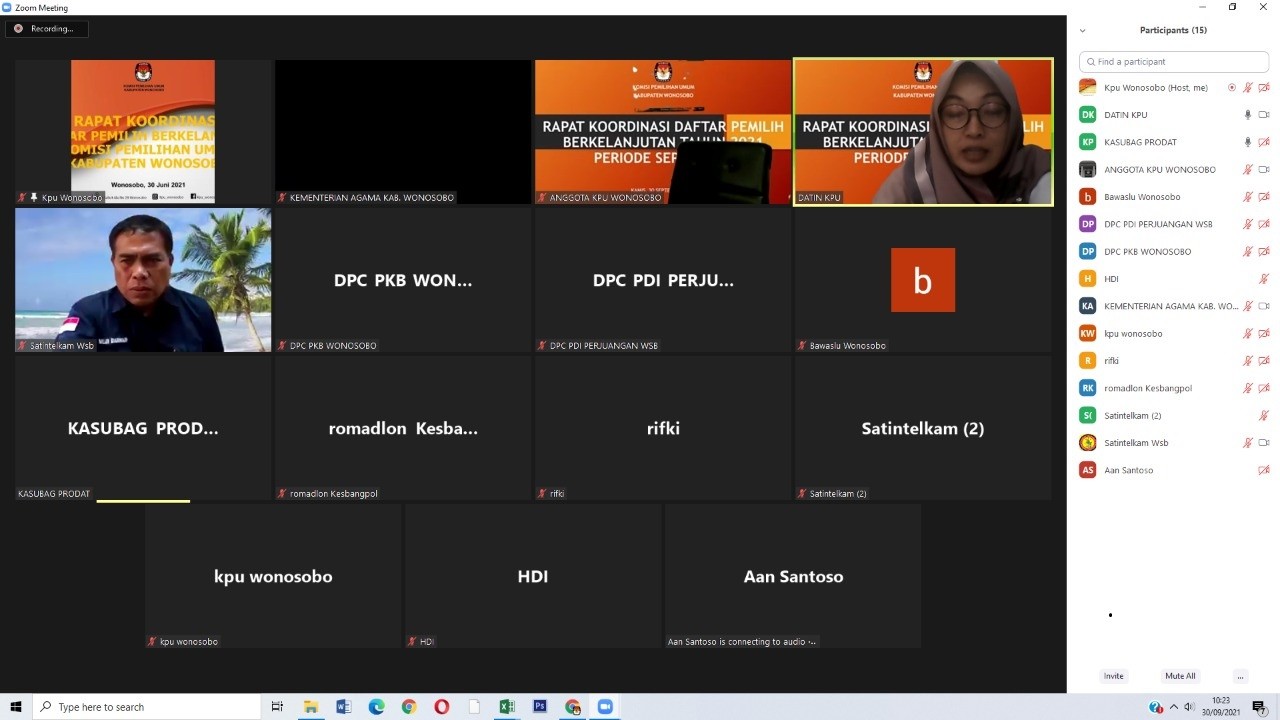Select romadlon Kesbangpol participant entry
Screen dimensions: 1280x720
click(x=1147, y=388)
